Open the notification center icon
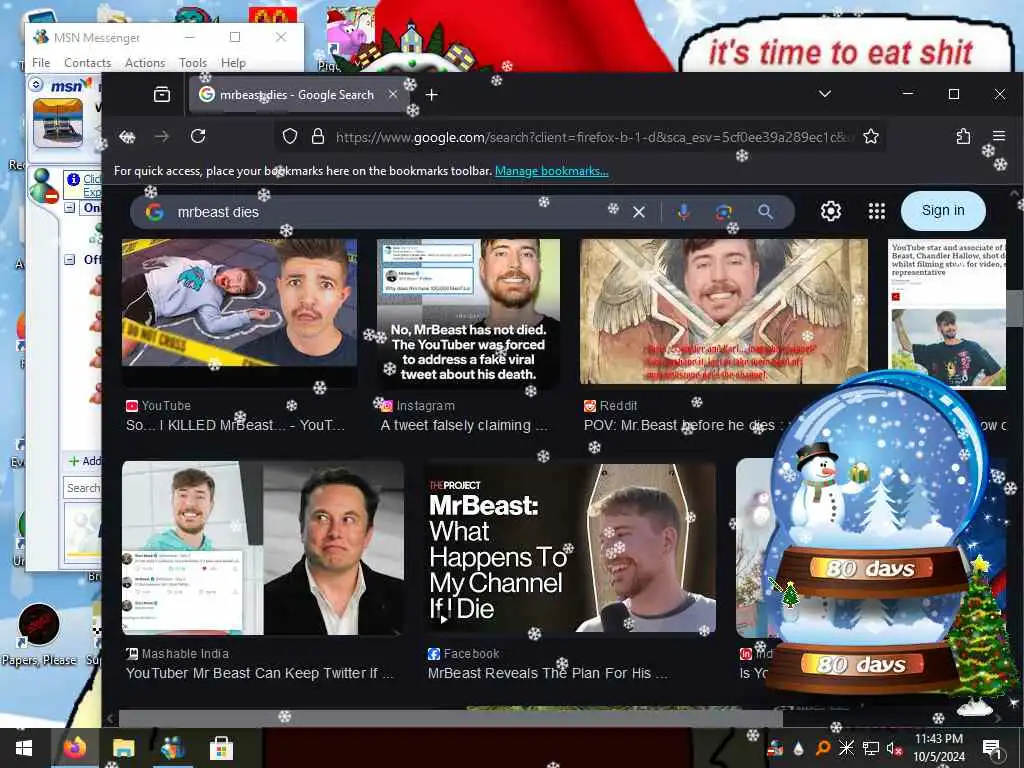This screenshot has width=1024, height=768. point(991,748)
